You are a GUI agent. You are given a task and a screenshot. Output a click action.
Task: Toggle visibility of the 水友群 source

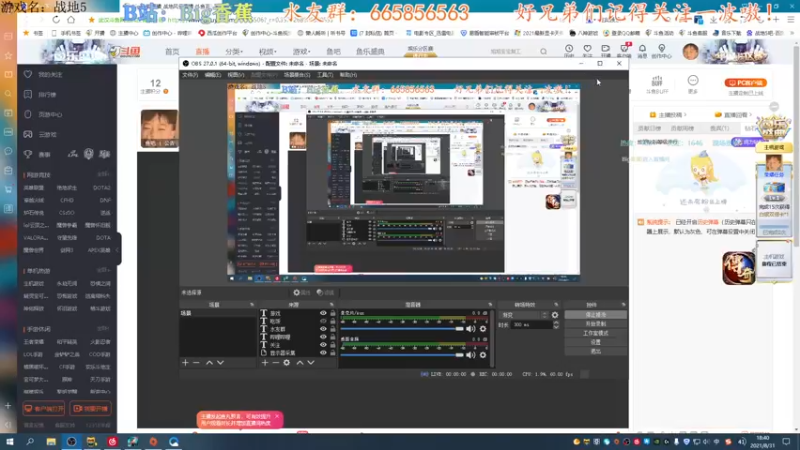click(x=323, y=329)
